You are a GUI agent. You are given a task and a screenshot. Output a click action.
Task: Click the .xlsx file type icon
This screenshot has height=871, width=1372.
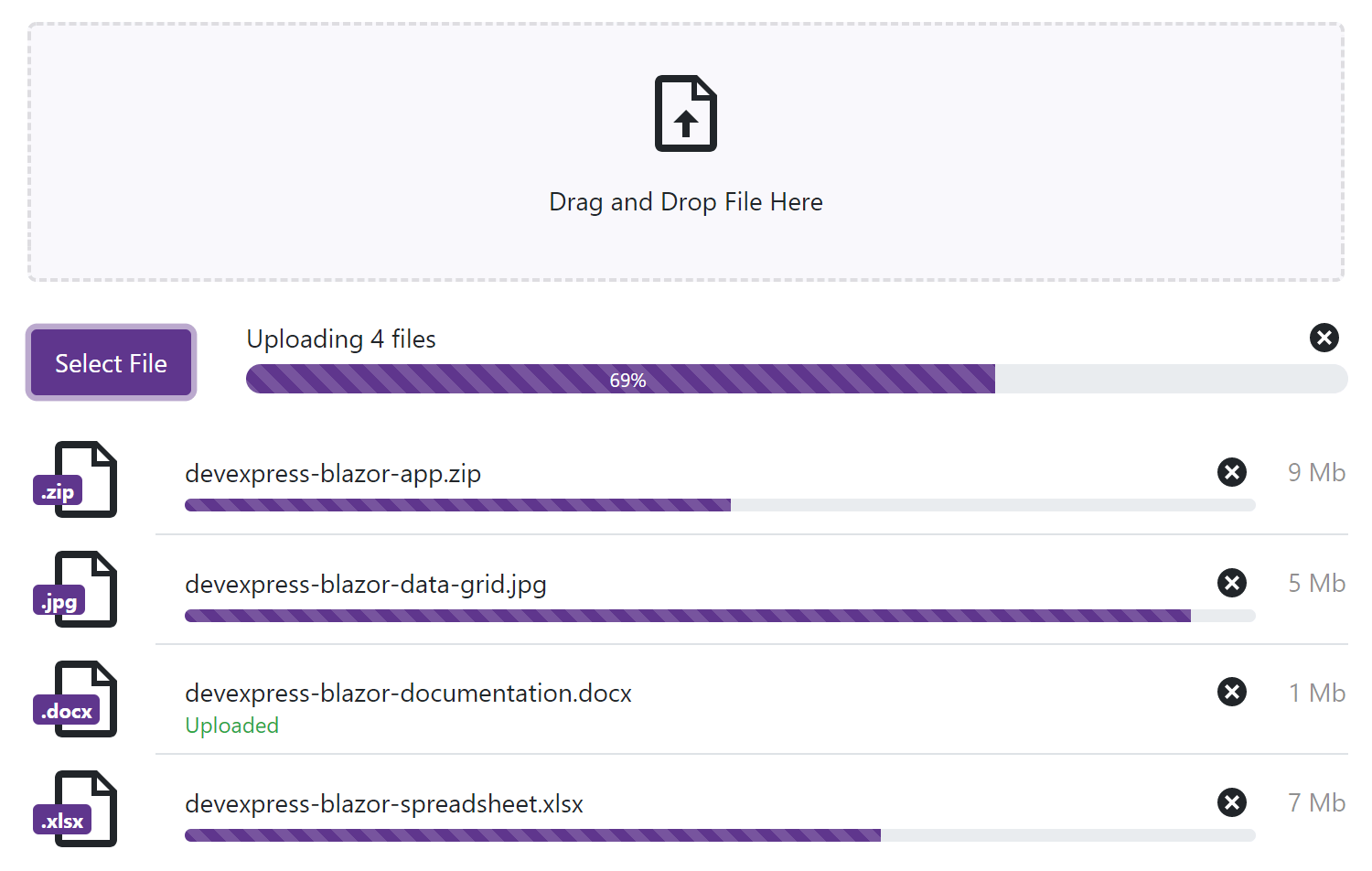point(76,810)
